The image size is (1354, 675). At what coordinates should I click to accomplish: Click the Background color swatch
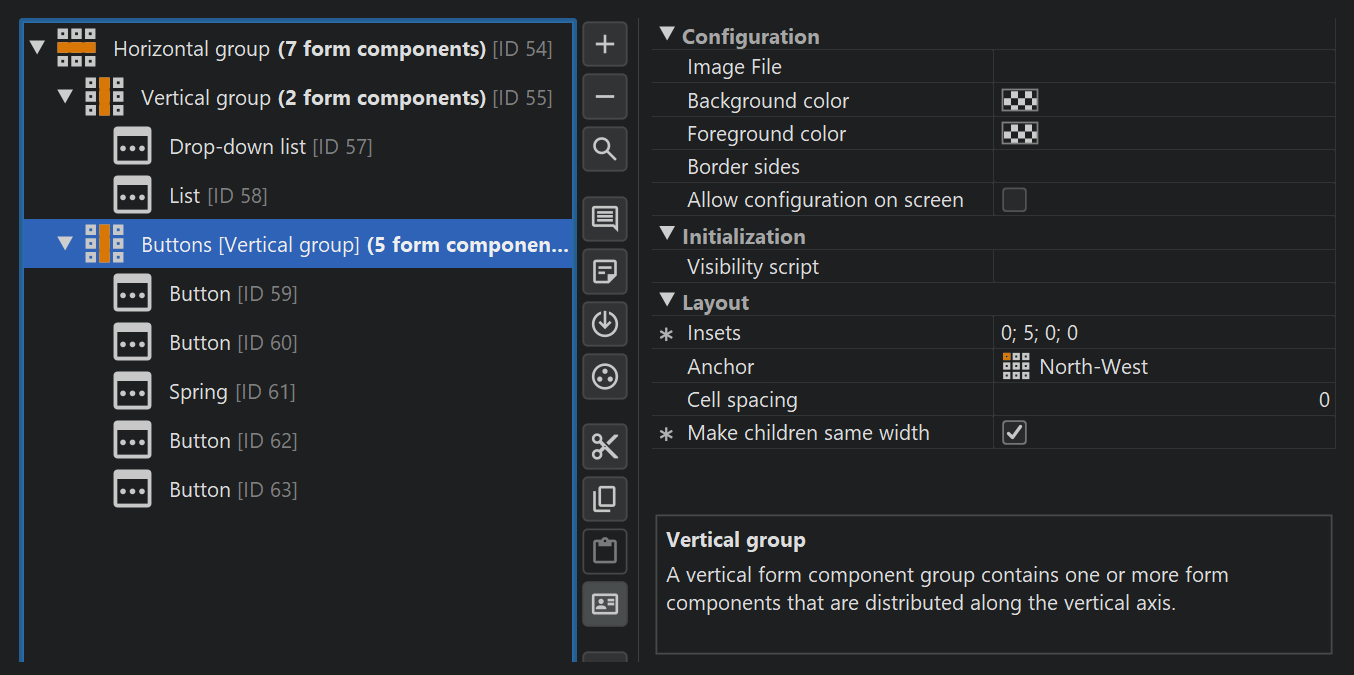point(1020,101)
